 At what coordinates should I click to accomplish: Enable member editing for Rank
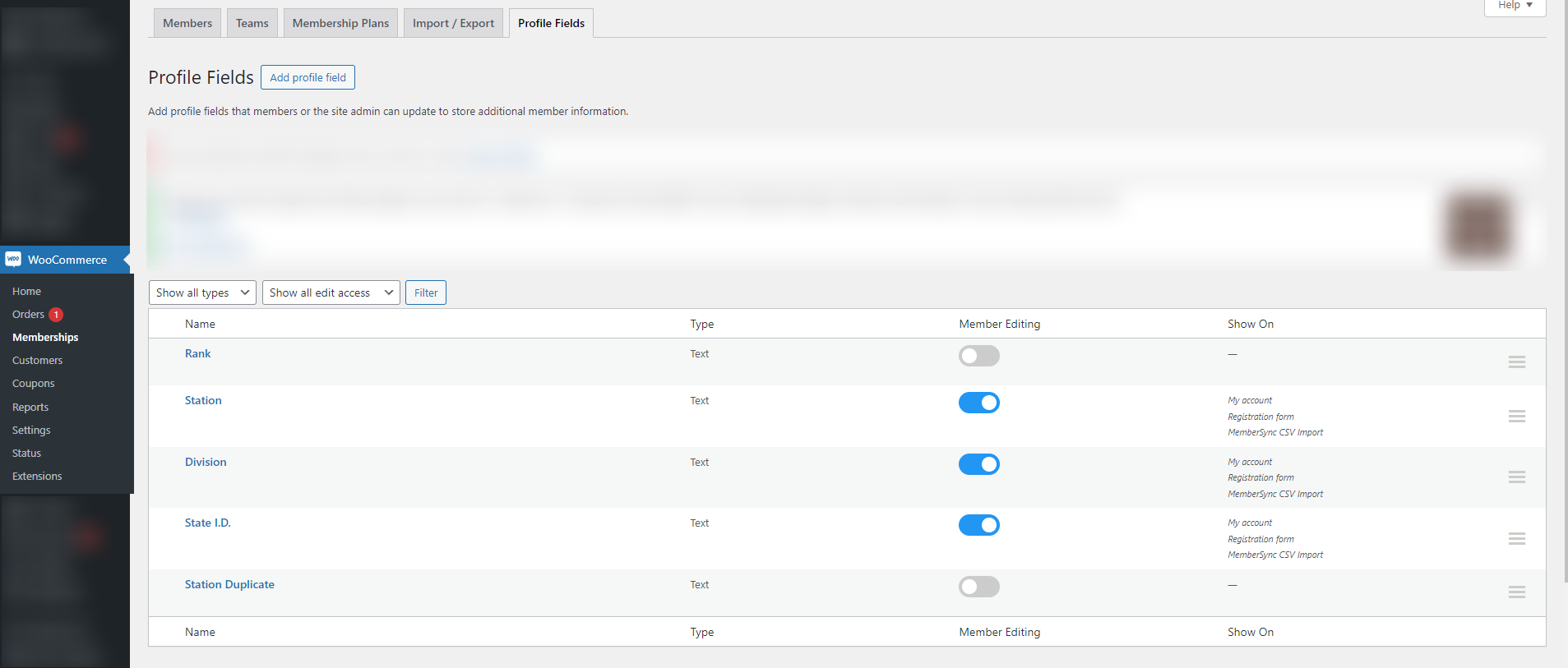coord(978,356)
